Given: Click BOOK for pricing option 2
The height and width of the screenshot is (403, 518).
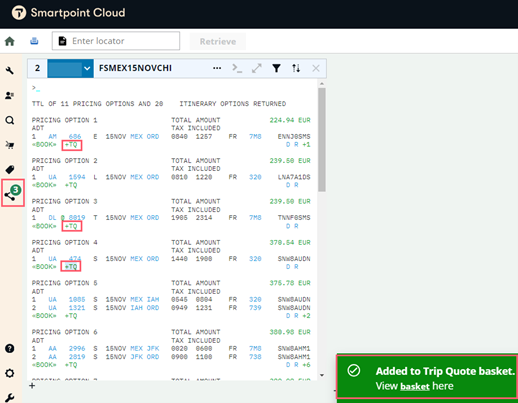Looking at the screenshot, I should (x=44, y=185).
